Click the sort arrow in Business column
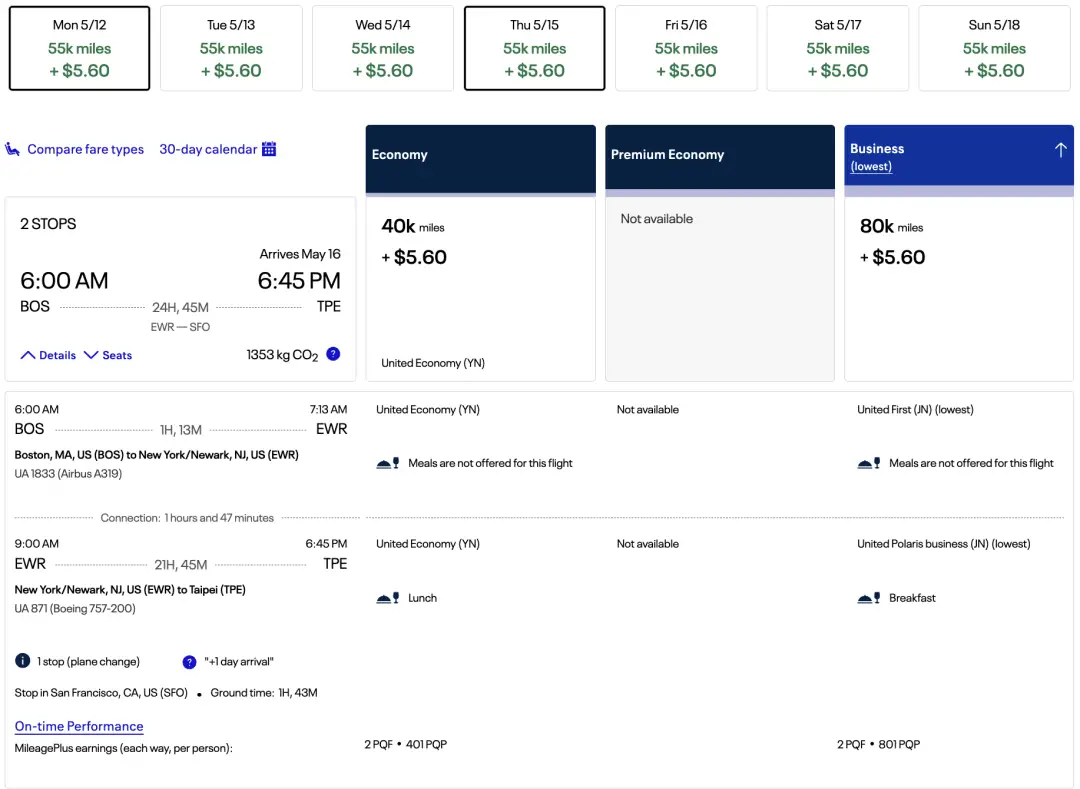This screenshot has height=789, width=1080. tap(1060, 150)
